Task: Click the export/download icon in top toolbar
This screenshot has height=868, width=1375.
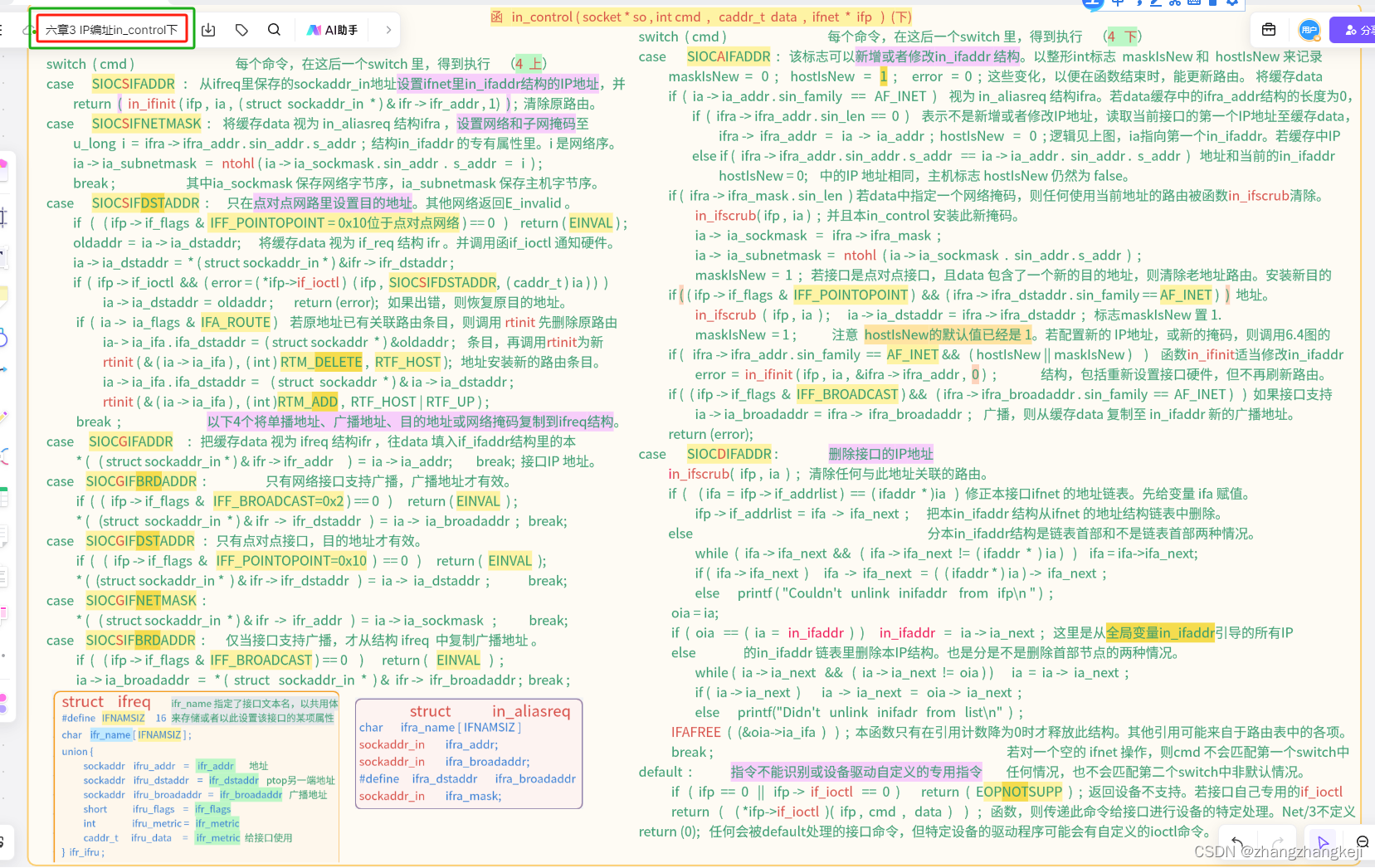Action: click(208, 30)
